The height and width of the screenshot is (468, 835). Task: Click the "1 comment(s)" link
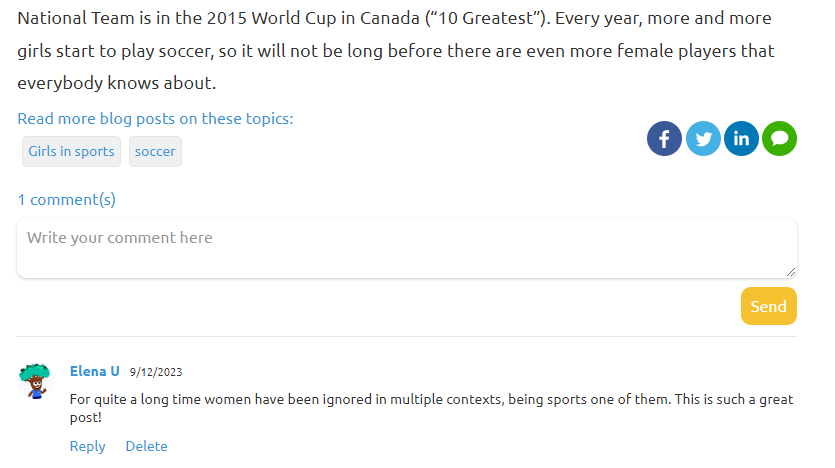pyautogui.click(x=67, y=199)
